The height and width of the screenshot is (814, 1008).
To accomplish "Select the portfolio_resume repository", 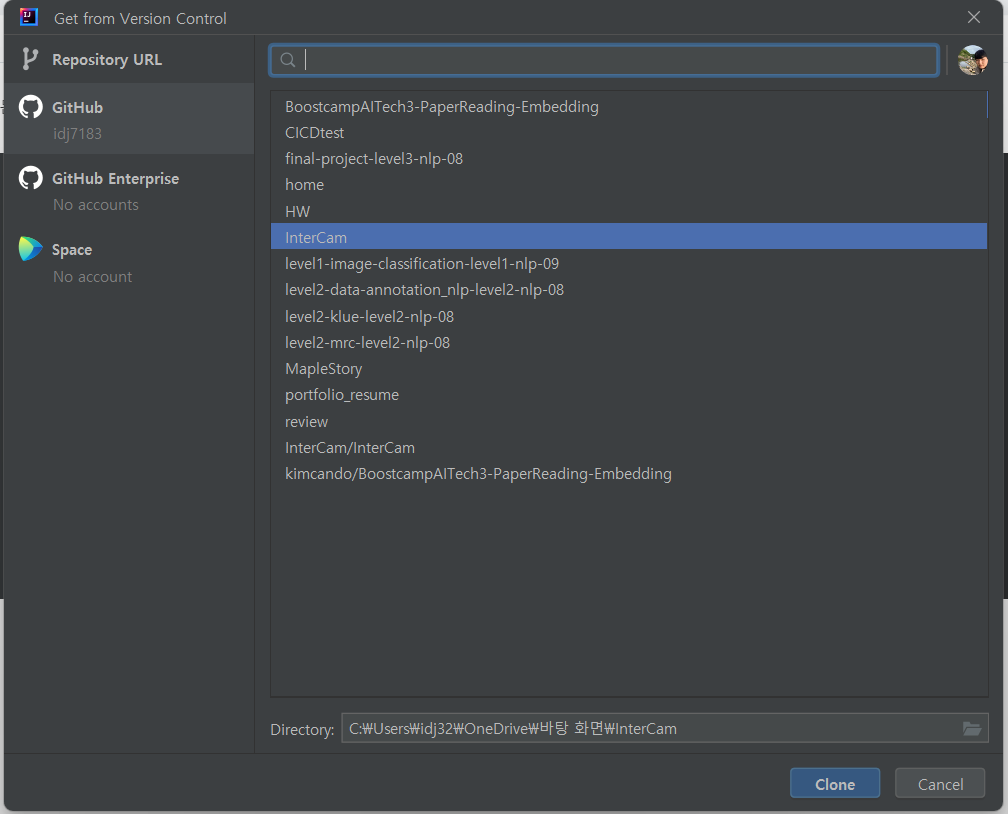I will point(629,395).
